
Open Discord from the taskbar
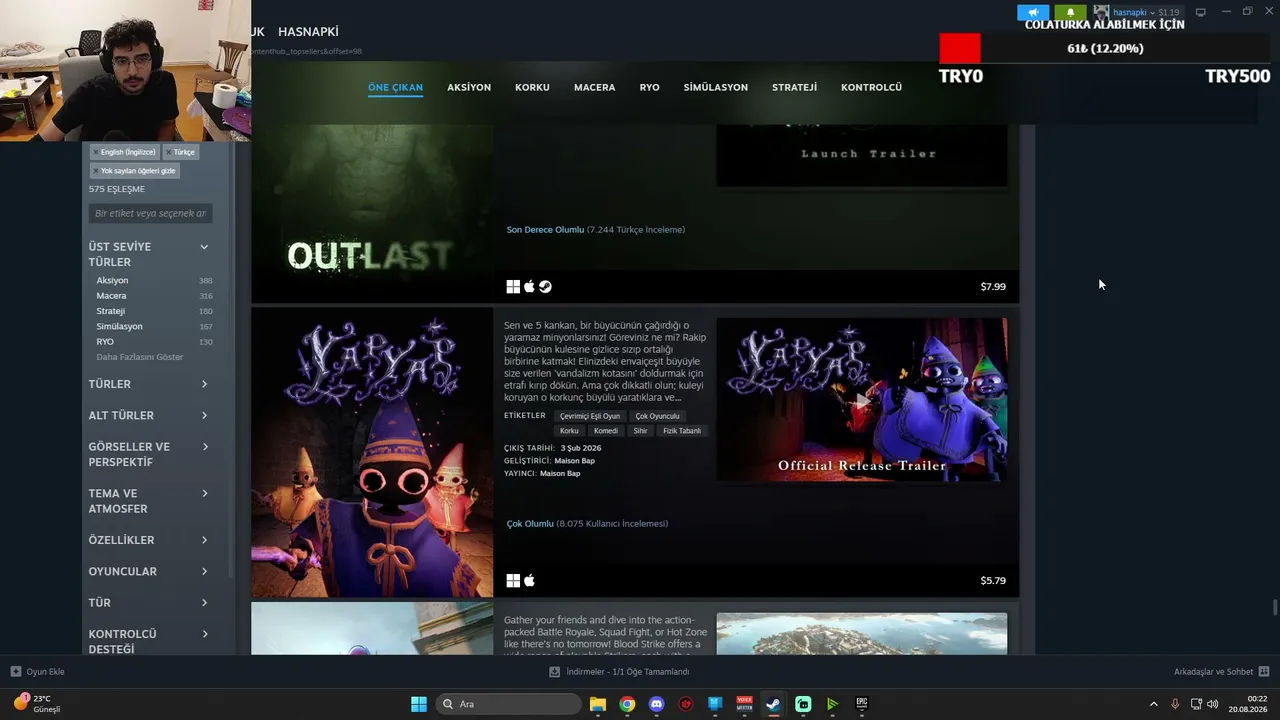(x=656, y=704)
